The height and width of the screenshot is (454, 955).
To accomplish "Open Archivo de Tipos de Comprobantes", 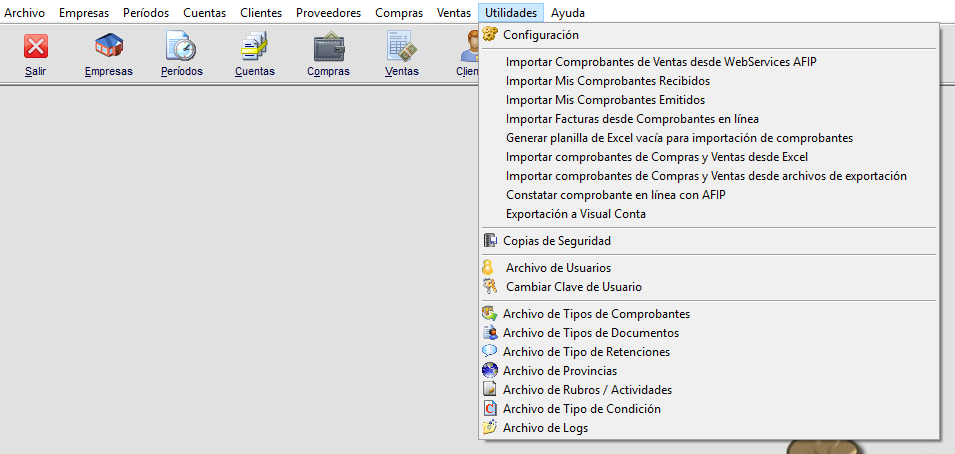I will pos(596,314).
